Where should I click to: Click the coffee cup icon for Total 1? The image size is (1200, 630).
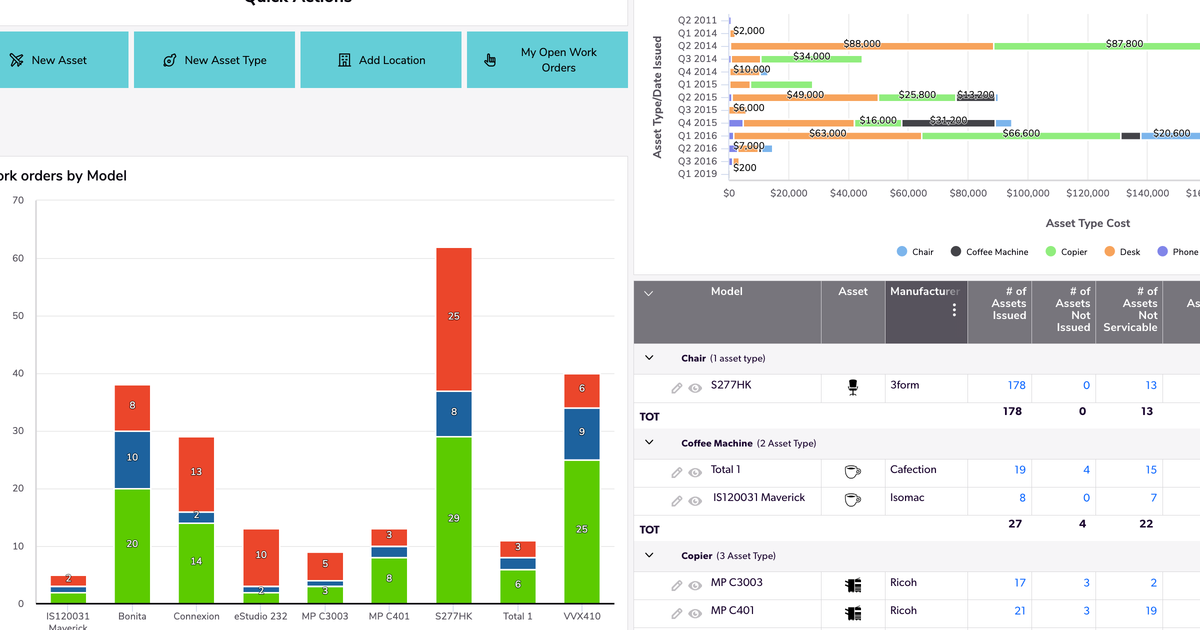coord(853,471)
